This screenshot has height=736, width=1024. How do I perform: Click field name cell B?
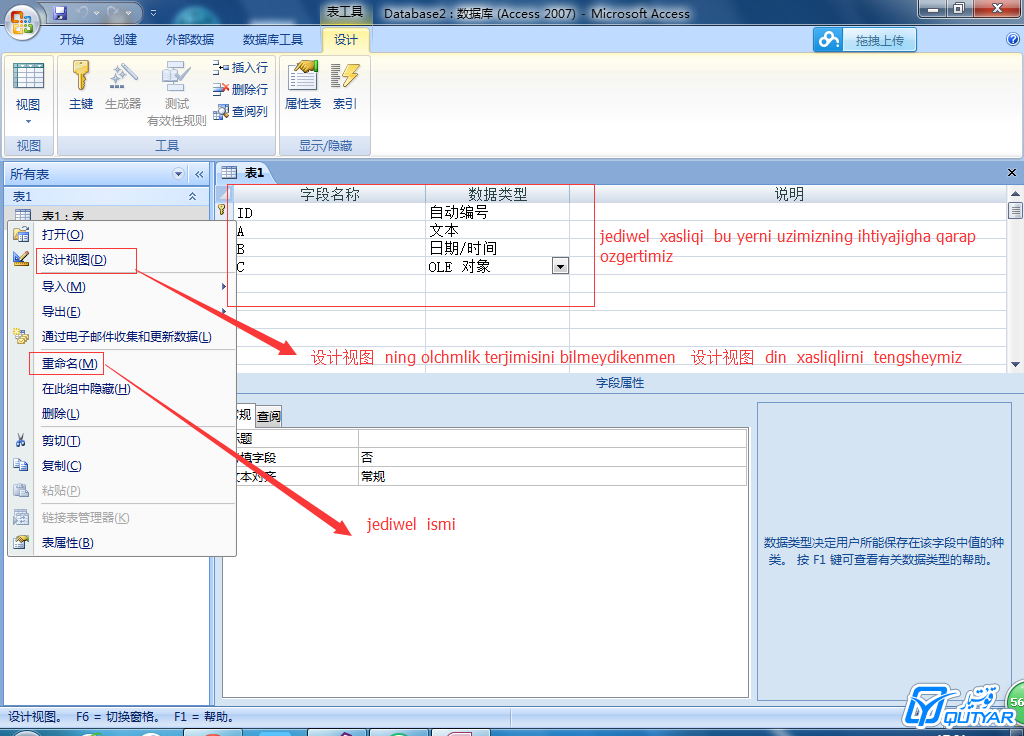coord(330,248)
